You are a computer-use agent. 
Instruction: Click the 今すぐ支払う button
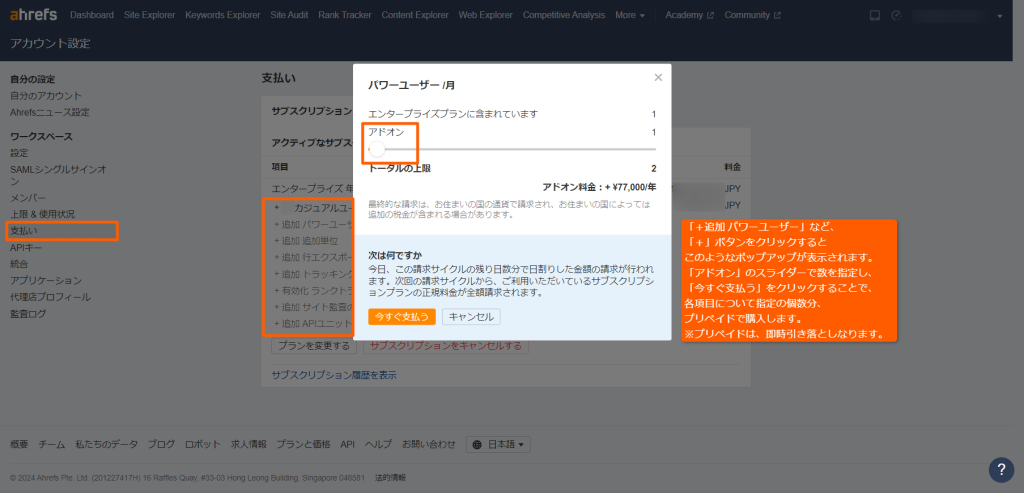[402, 317]
